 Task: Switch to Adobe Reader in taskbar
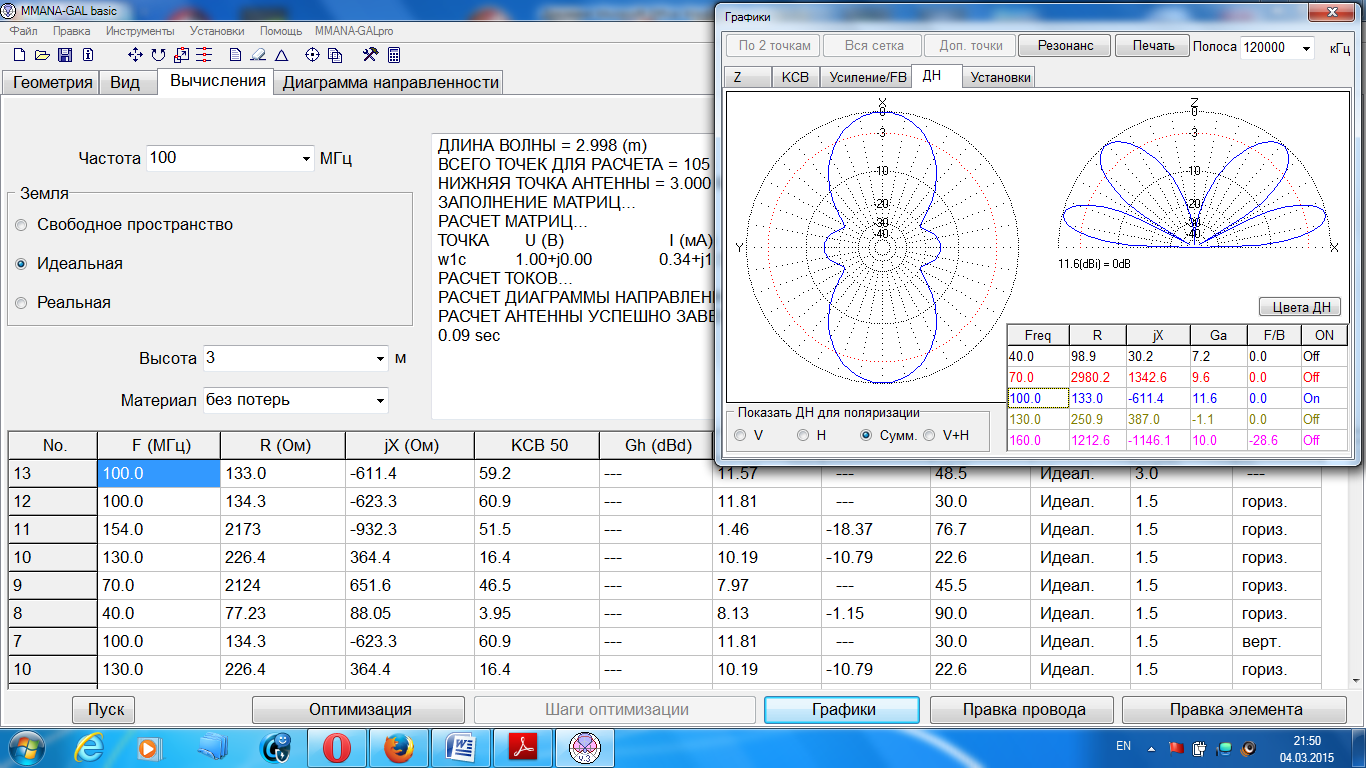[524, 747]
